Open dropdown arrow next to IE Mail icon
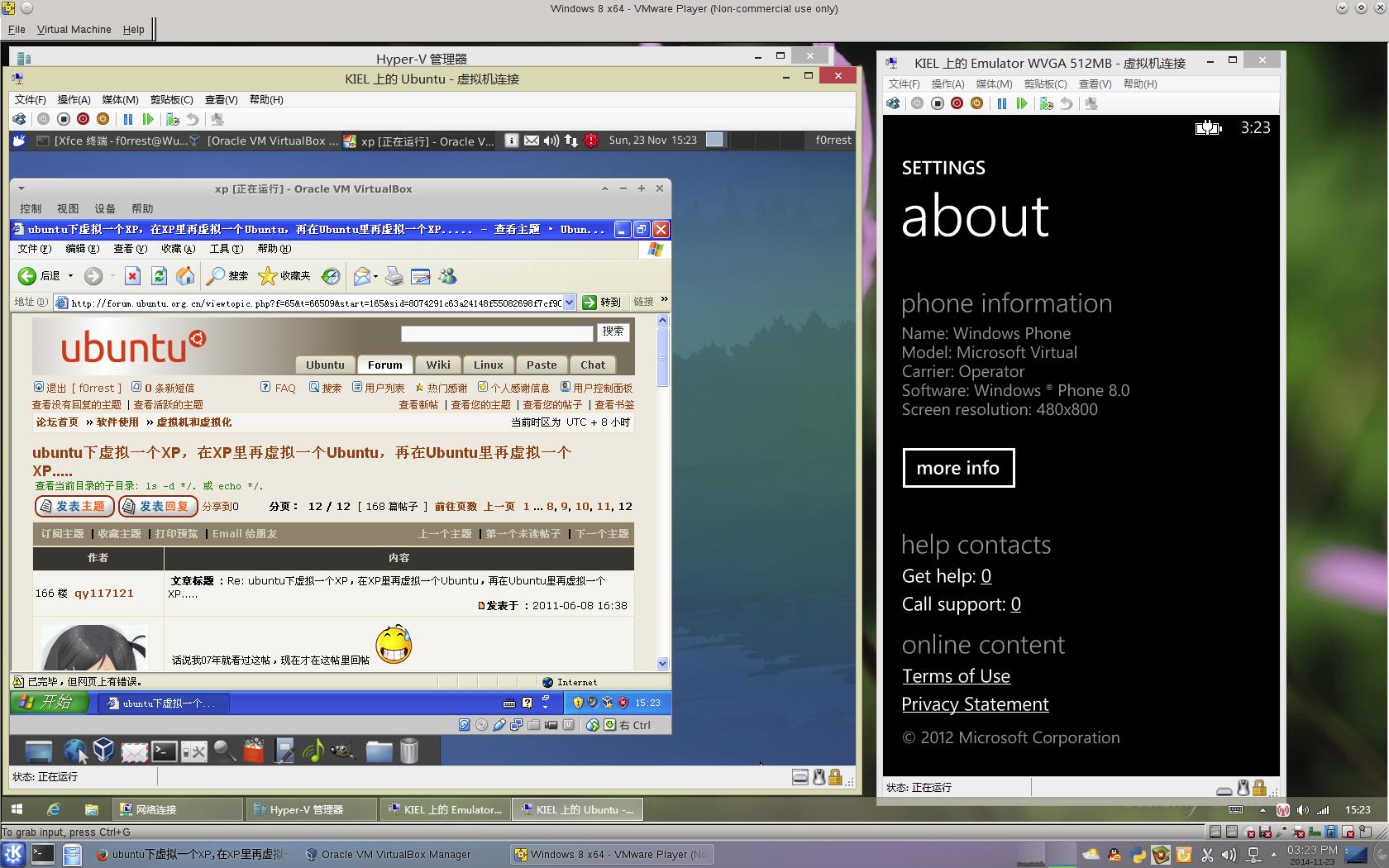 pyautogui.click(x=375, y=276)
